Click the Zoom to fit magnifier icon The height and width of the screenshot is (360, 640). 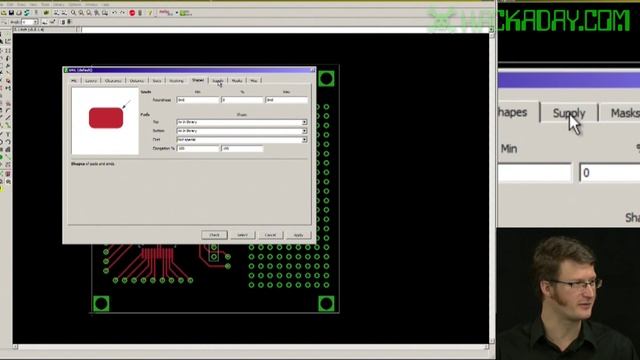[73, 13]
